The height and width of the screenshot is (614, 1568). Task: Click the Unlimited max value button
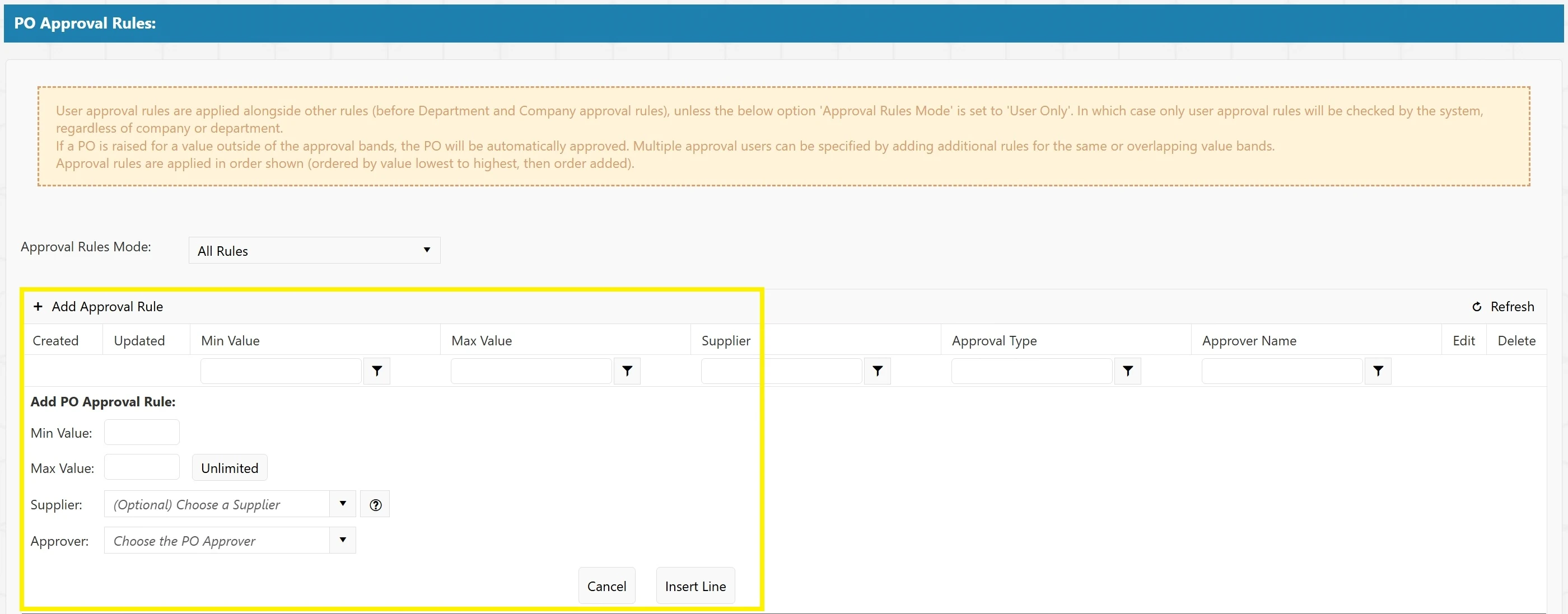(x=230, y=468)
